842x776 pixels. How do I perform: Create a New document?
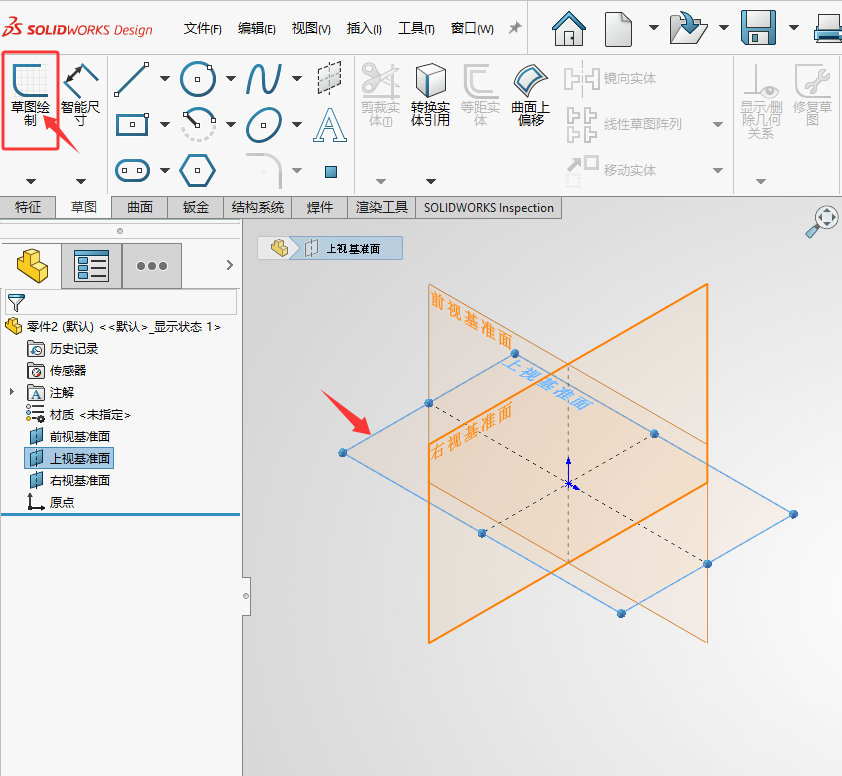[618, 28]
